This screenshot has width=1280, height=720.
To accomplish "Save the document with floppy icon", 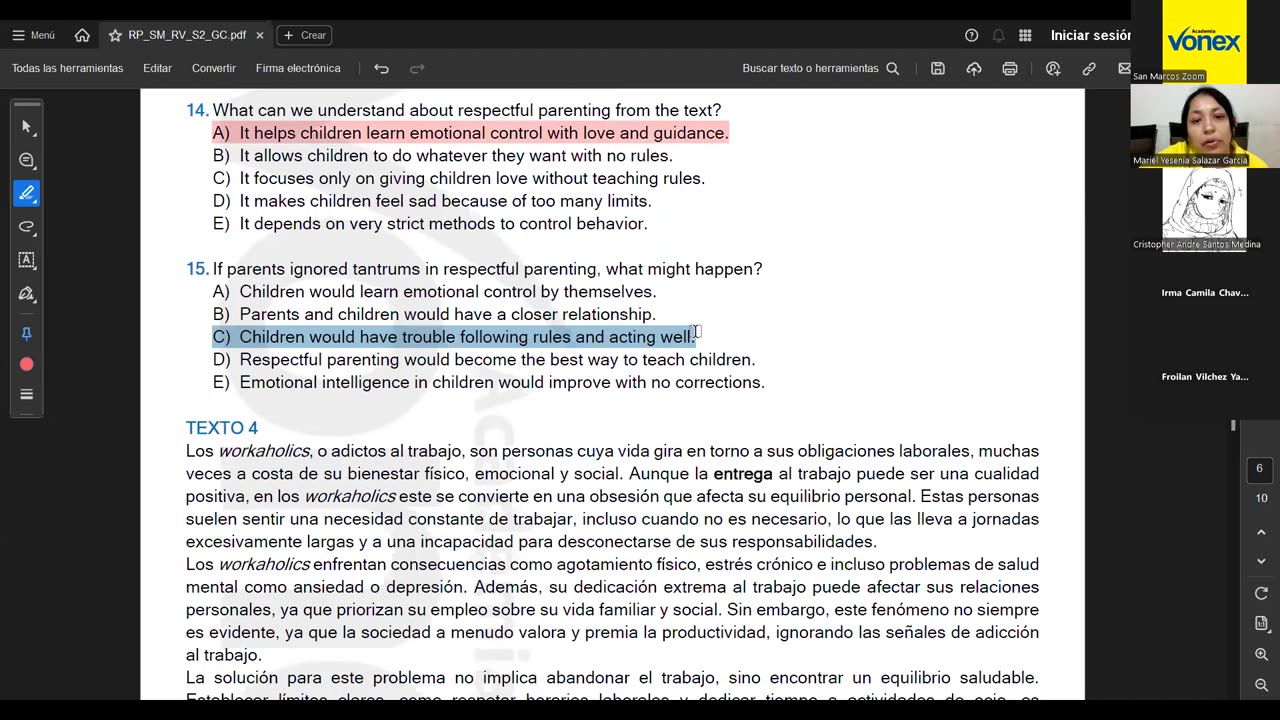I will tap(938, 68).
